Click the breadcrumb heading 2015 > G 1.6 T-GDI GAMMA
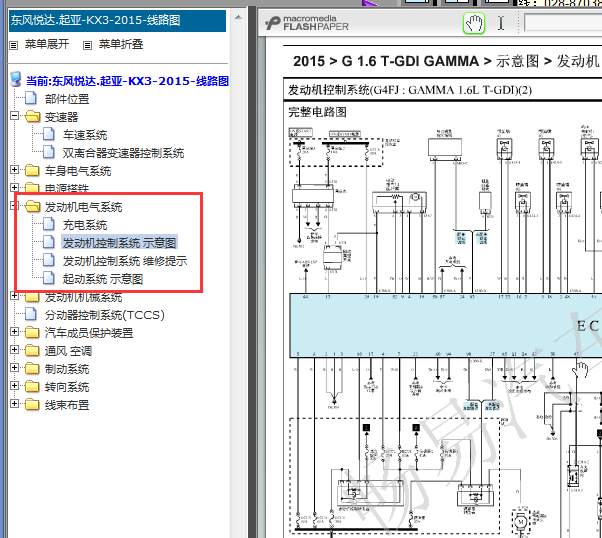 [x=386, y=61]
